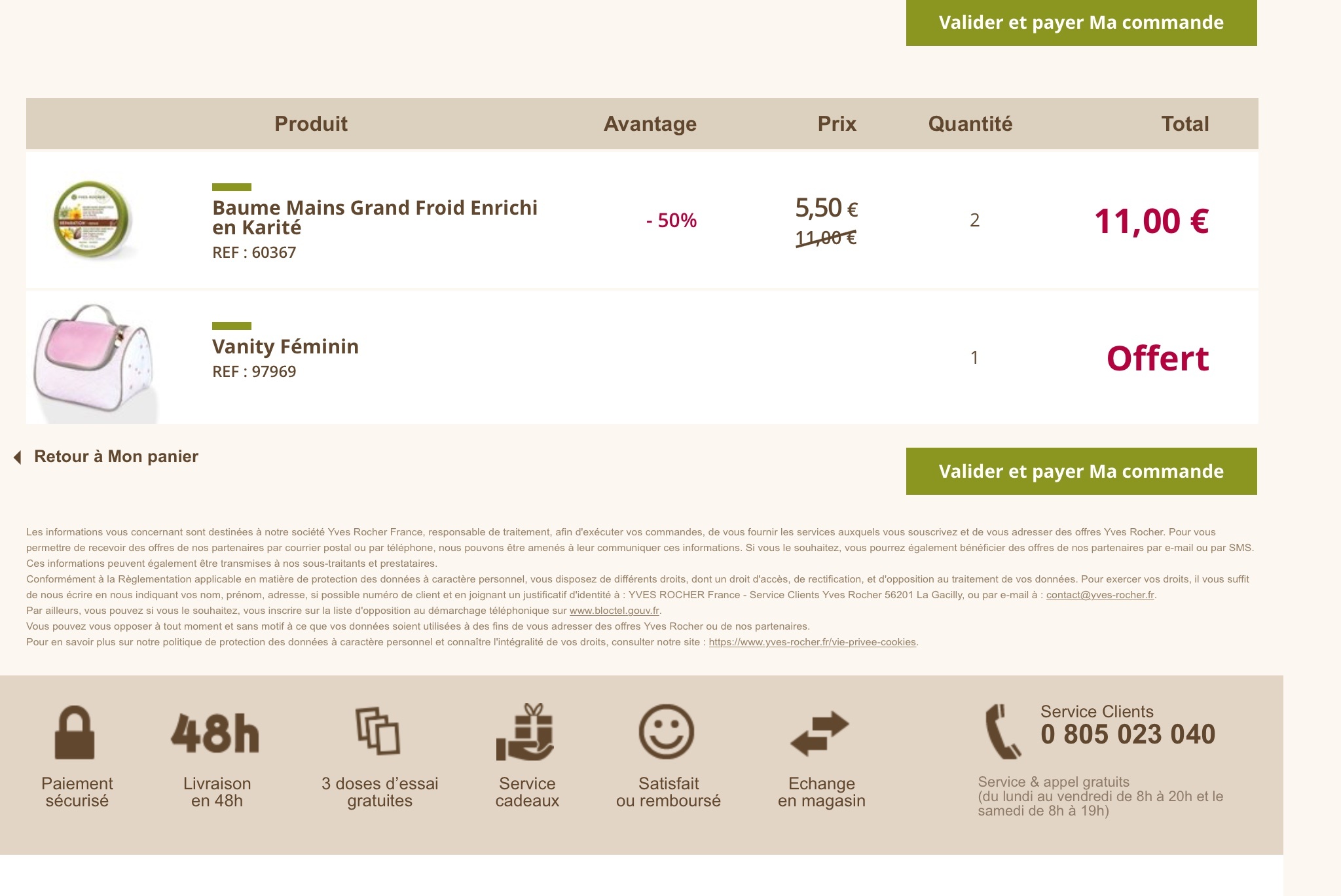This screenshot has width=1341, height=896.
Task: Click the Vanity Féminin product name
Action: pyautogui.click(x=285, y=346)
